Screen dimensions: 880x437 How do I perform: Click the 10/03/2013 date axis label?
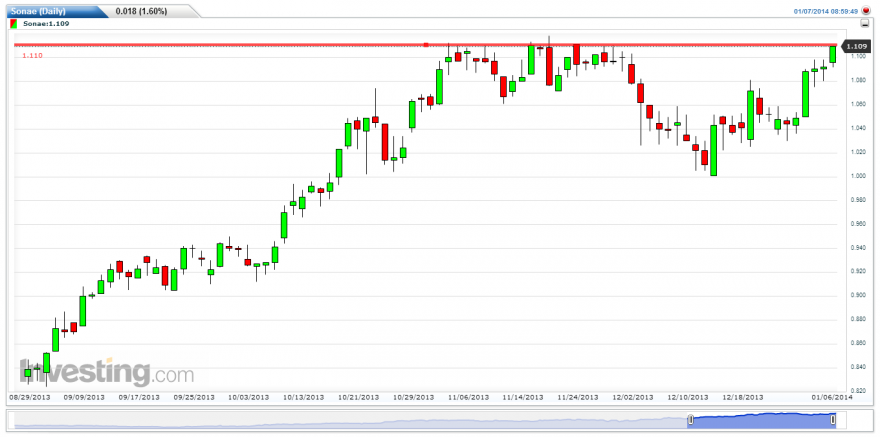(249, 397)
